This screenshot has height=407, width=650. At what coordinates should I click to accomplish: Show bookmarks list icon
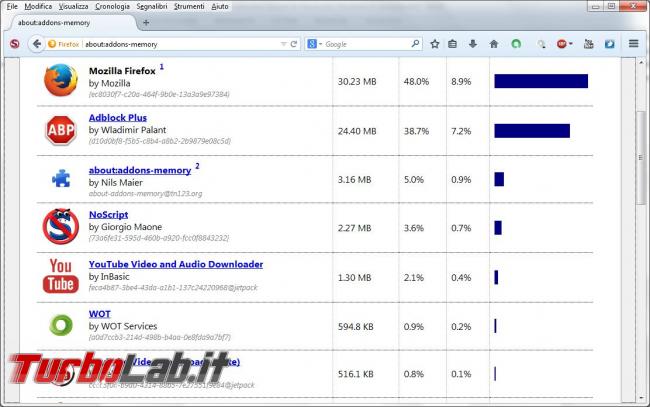pos(452,44)
